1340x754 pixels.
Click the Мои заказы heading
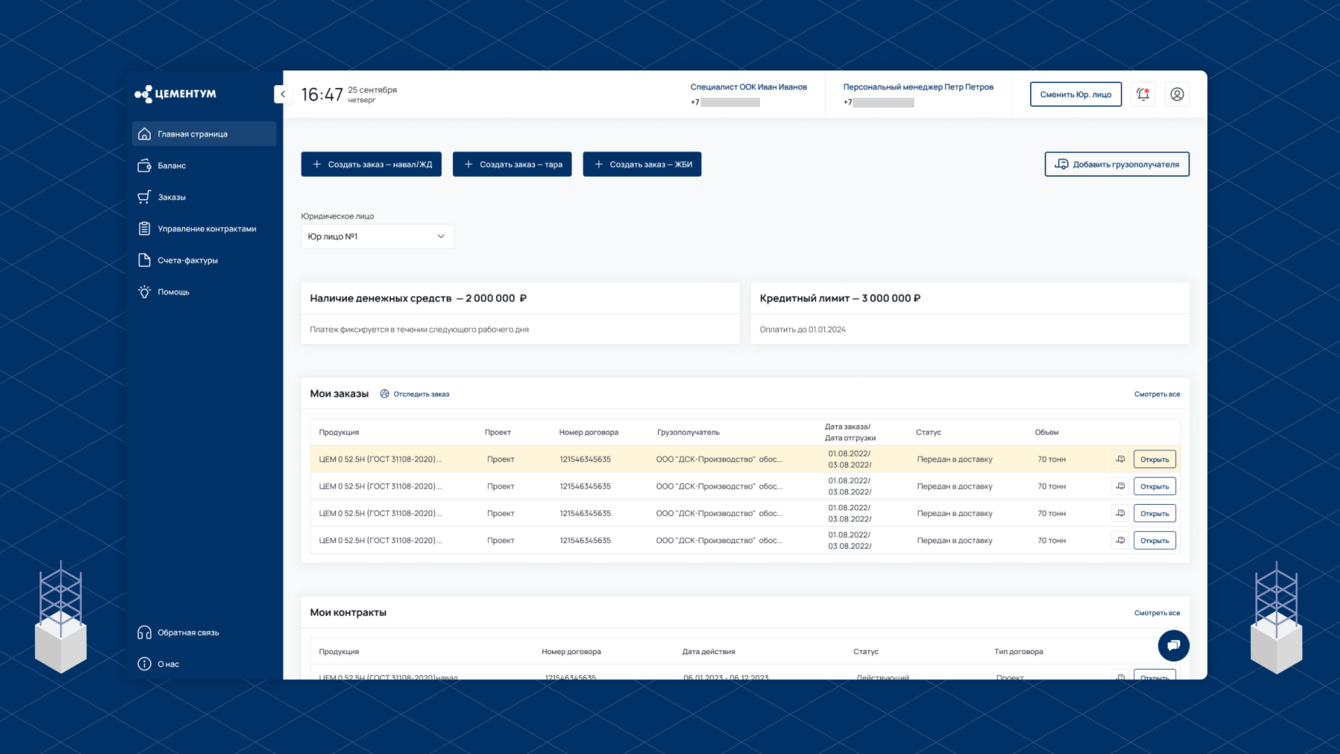click(339, 394)
